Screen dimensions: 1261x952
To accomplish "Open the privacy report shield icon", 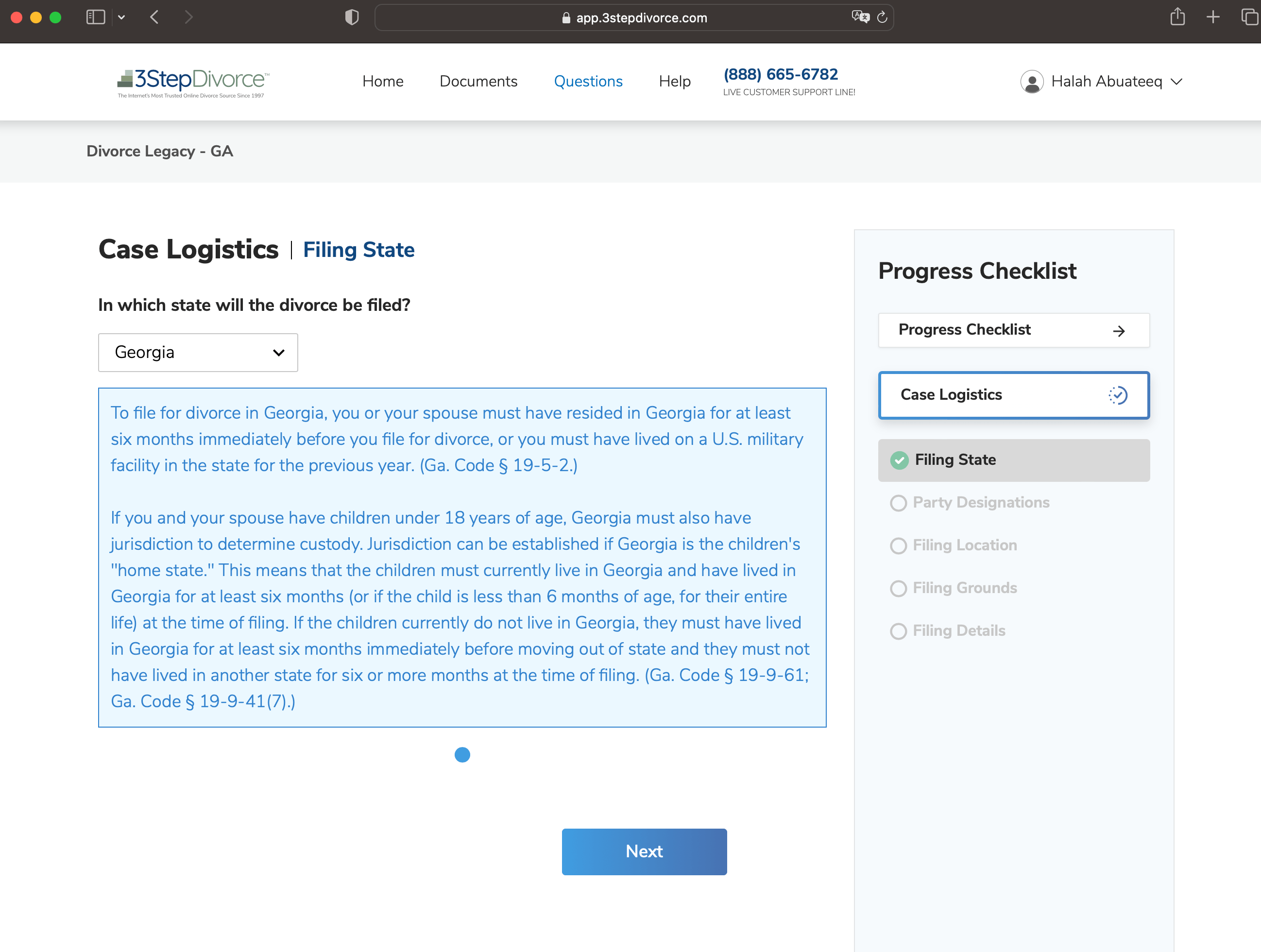I will pyautogui.click(x=352, y=17).
